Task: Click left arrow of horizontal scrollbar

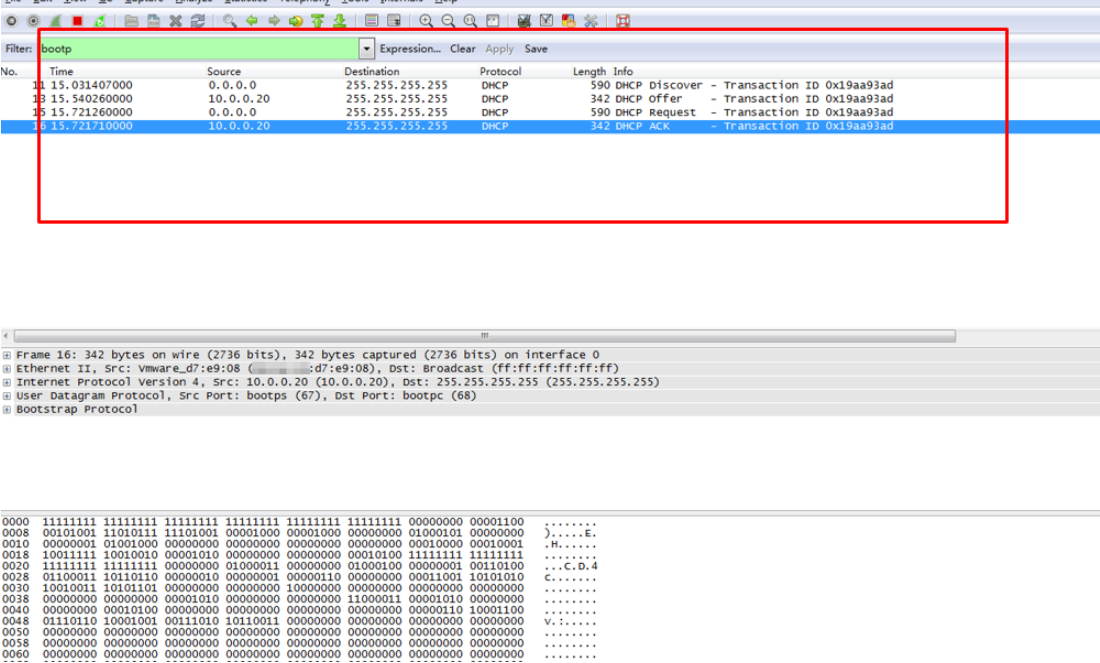Action: (6, 336)
